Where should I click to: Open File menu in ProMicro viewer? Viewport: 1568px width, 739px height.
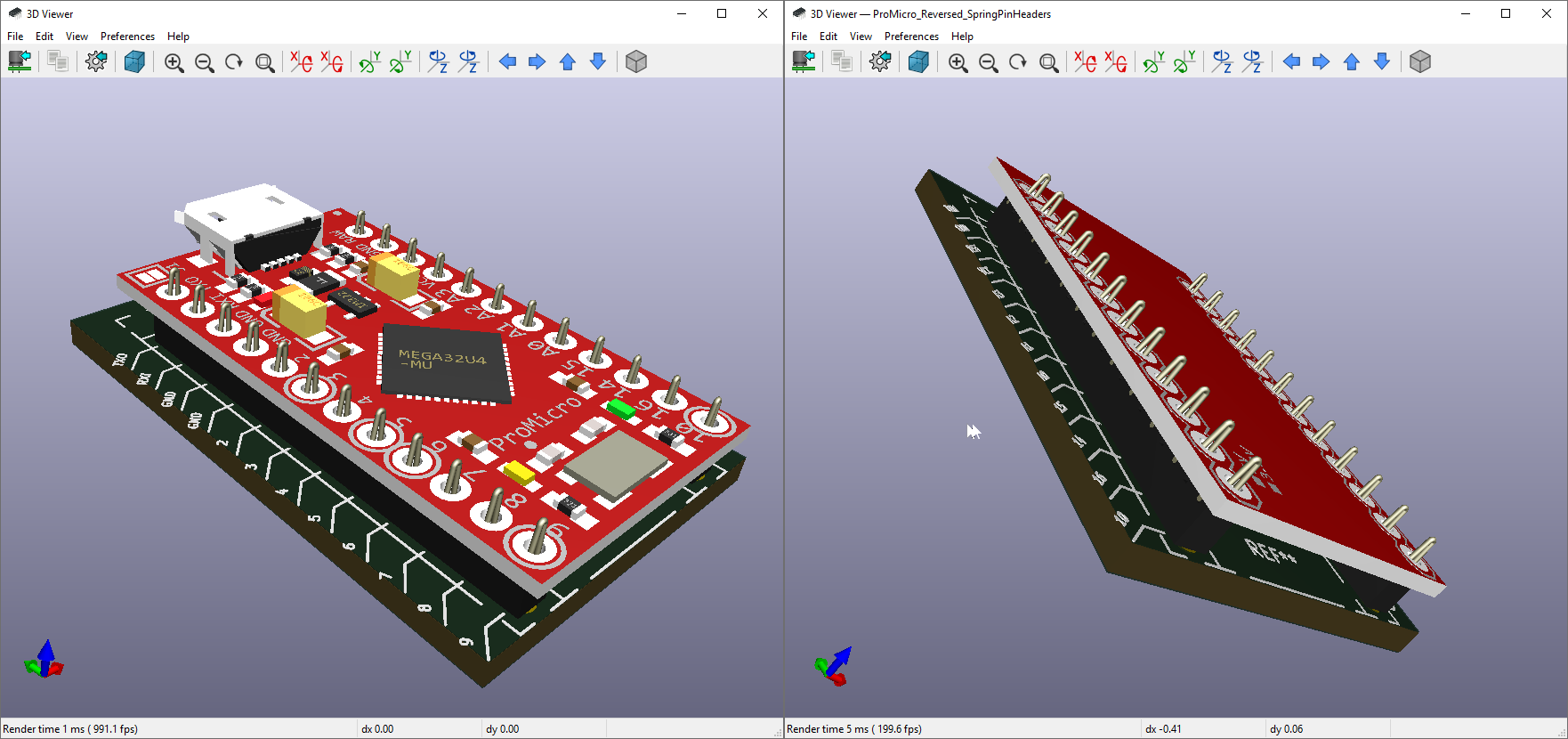(799, 37)
